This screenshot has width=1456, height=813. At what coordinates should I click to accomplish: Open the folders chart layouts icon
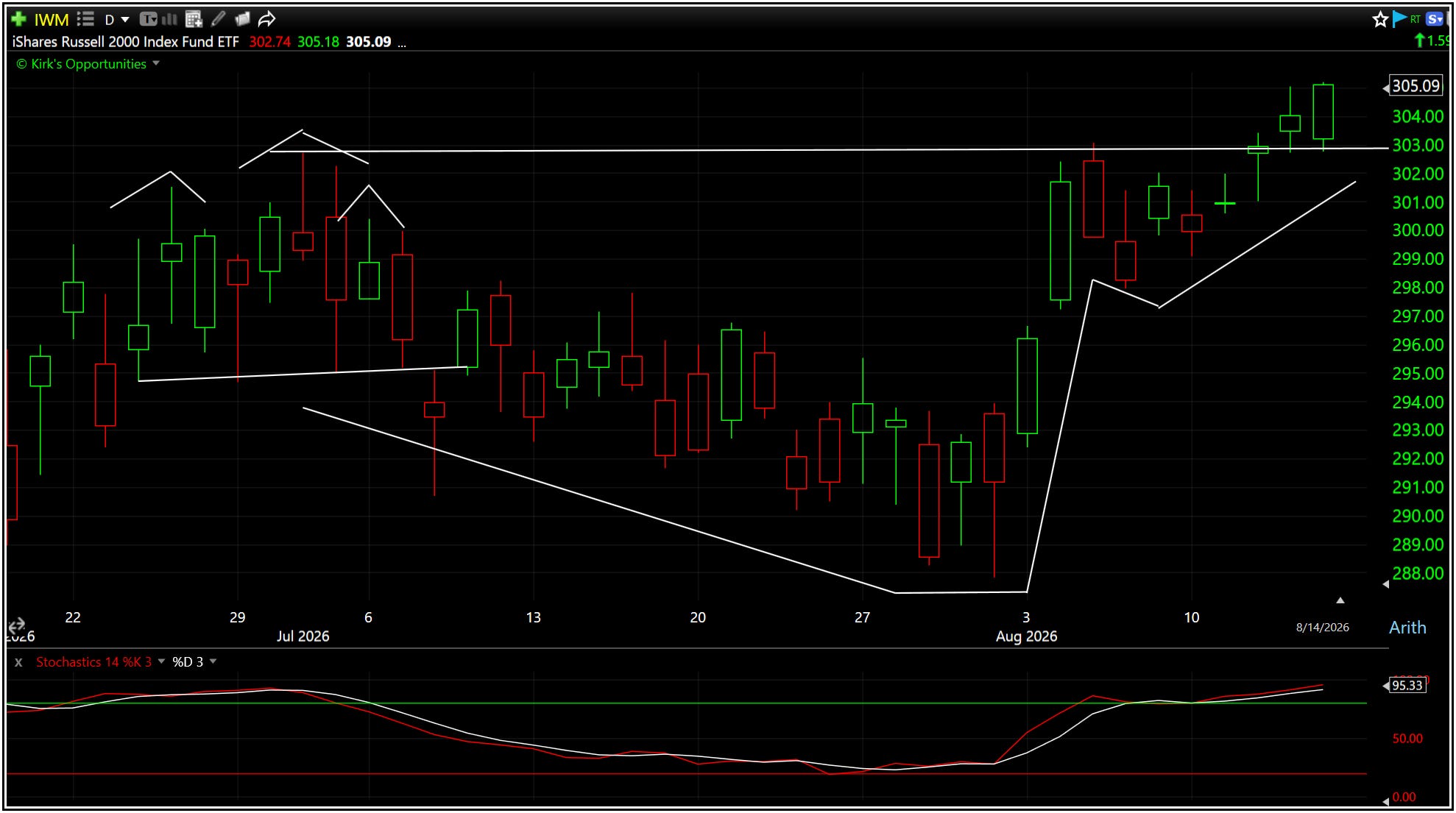tap(242, 19)
